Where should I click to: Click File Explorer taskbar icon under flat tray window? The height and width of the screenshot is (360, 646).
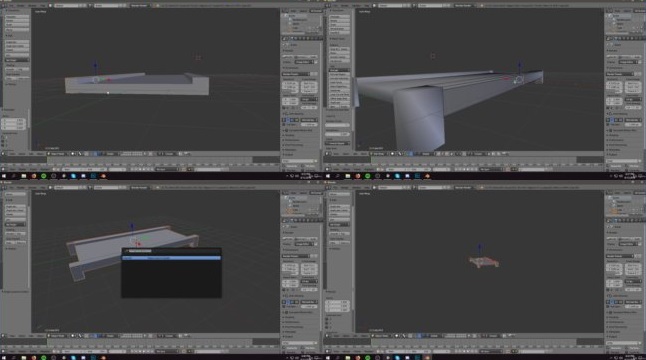[24, 176]
